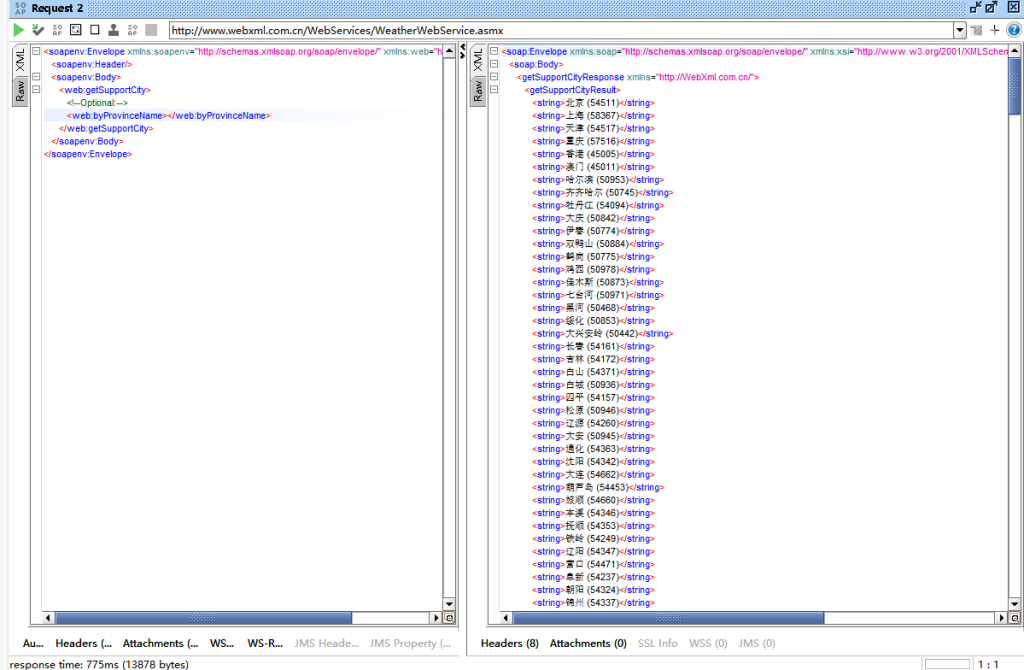The height and width of the screenshot is (670, 1024).
Task: Click the tab layout icon by endpoint
Action: pos(976,30)
